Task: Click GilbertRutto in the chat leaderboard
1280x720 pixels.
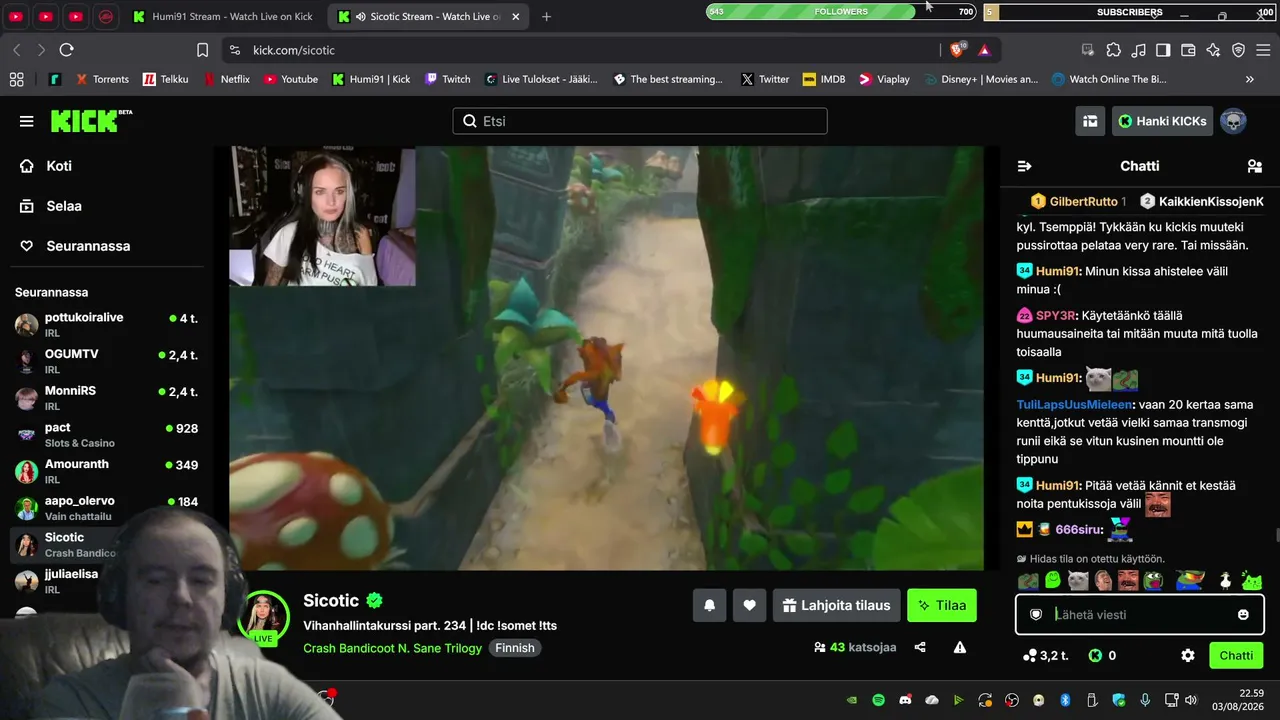Action: click(1083, 202)
